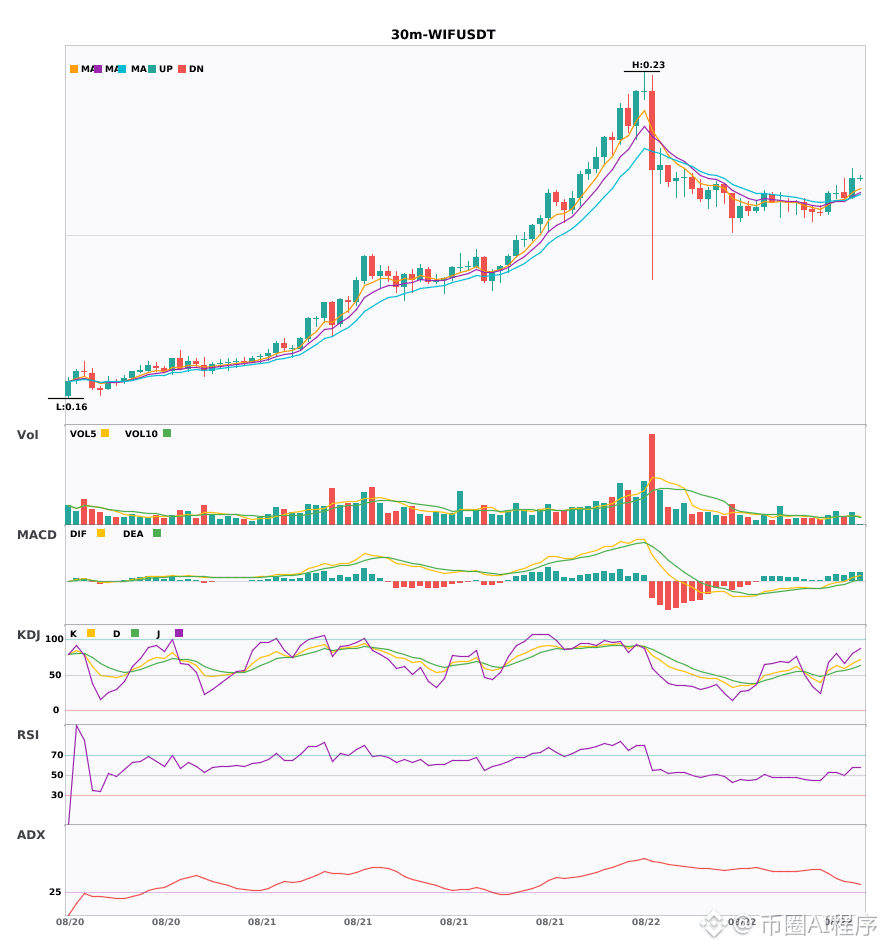This screenshot has width=885, height=950.
Task: Click the tallest red volume bar
Action: coord(652,479)
